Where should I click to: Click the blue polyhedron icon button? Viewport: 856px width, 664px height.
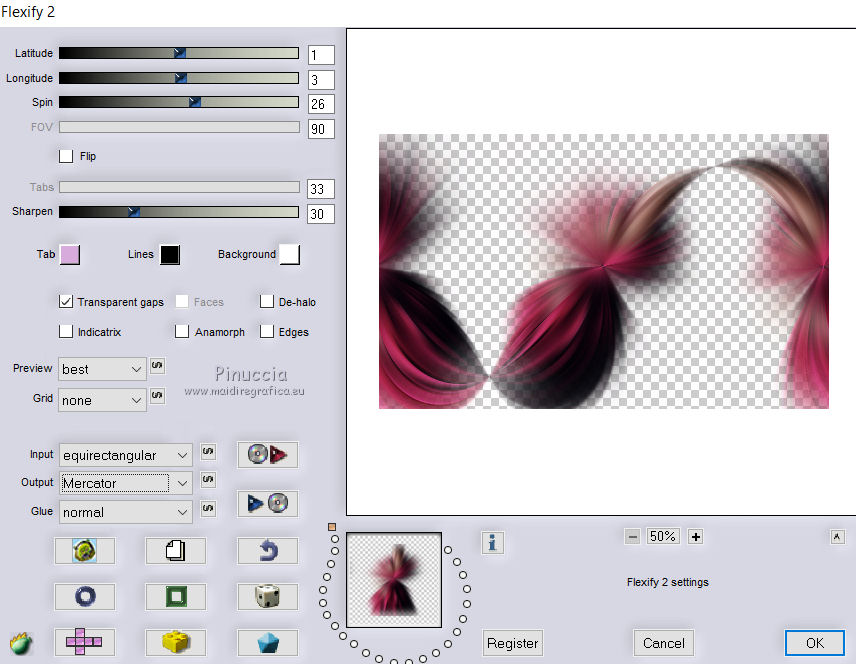tap(268, 642)
